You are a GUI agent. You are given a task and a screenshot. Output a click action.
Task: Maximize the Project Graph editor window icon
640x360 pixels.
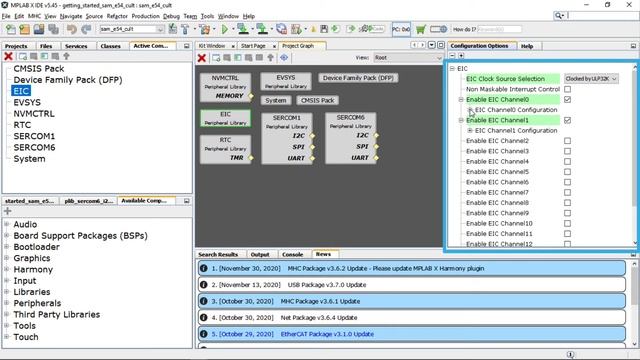[441, 45]
